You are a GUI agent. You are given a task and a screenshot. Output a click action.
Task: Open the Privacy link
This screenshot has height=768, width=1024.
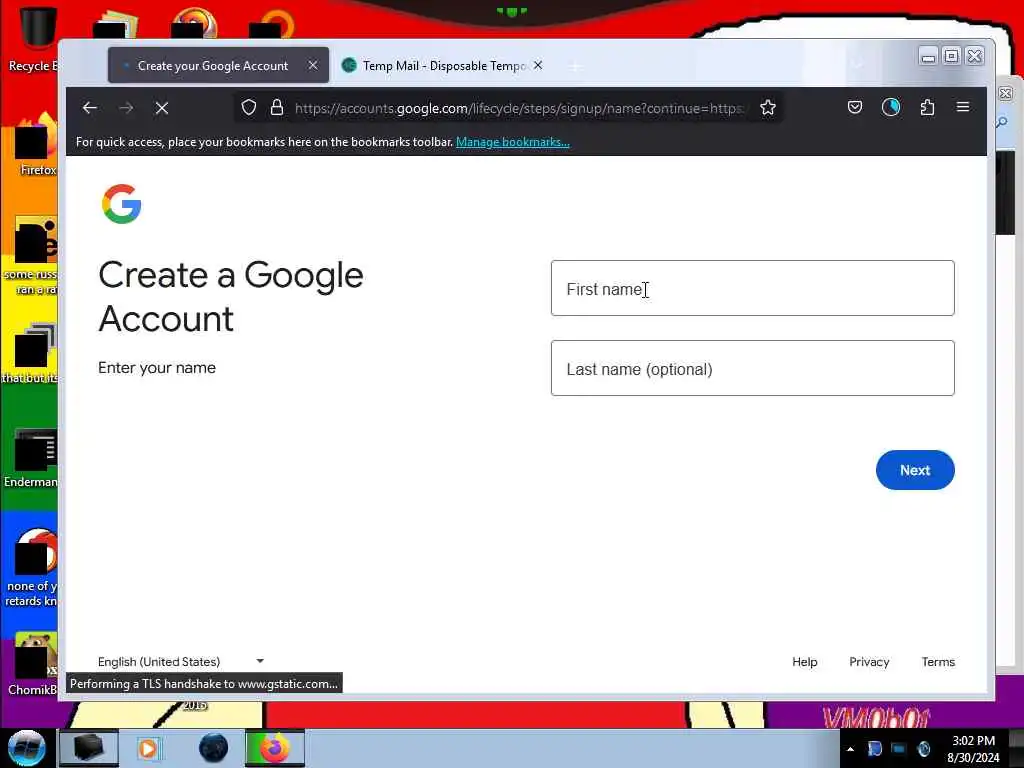[x=869, y=662]
